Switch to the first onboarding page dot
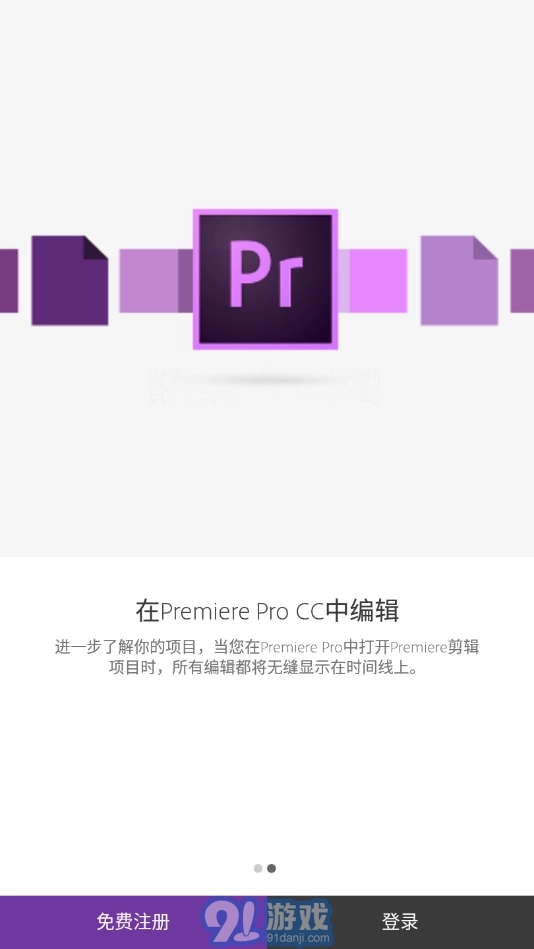This screenshot has height=949, width=534. tap(258, 869)
